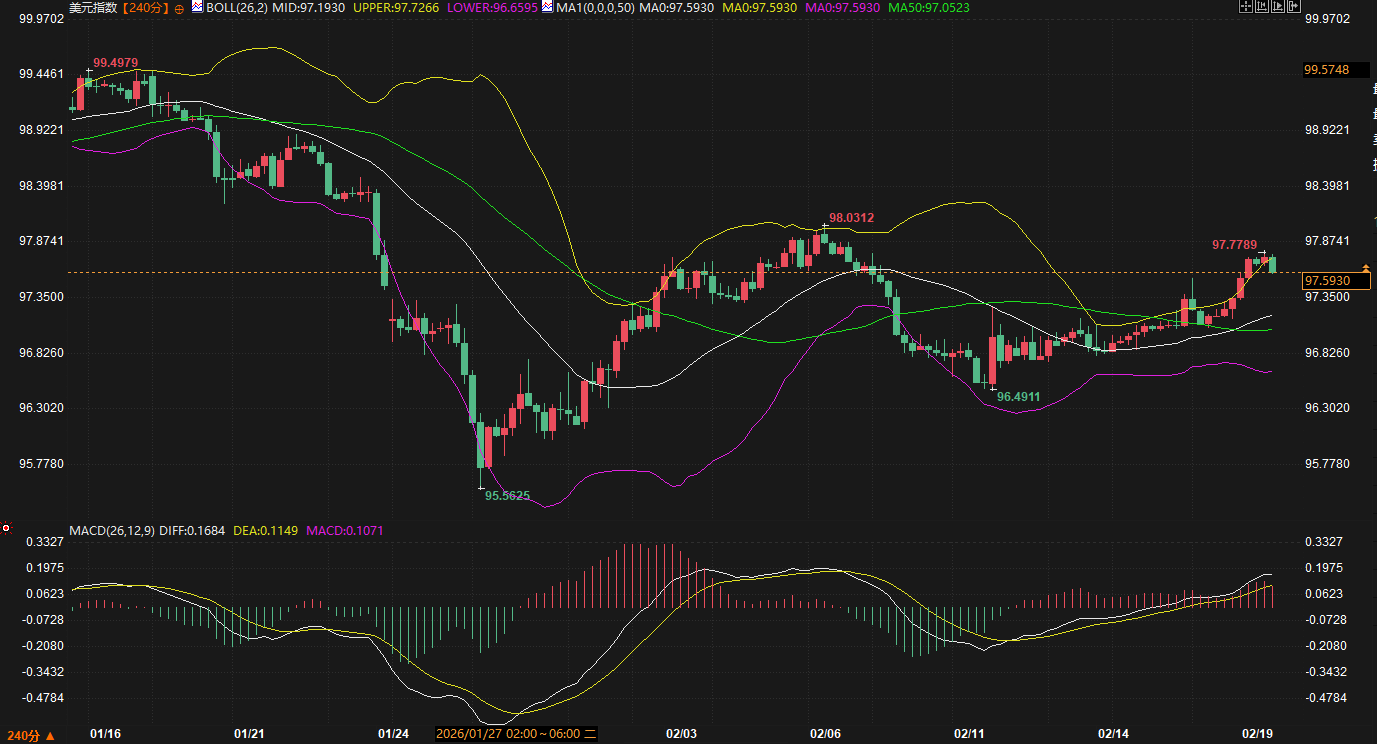This screenshot has height=744, width=1377.
Task: Click the rightmost chart tool icon at top right
Action: tap(1294, 7)
